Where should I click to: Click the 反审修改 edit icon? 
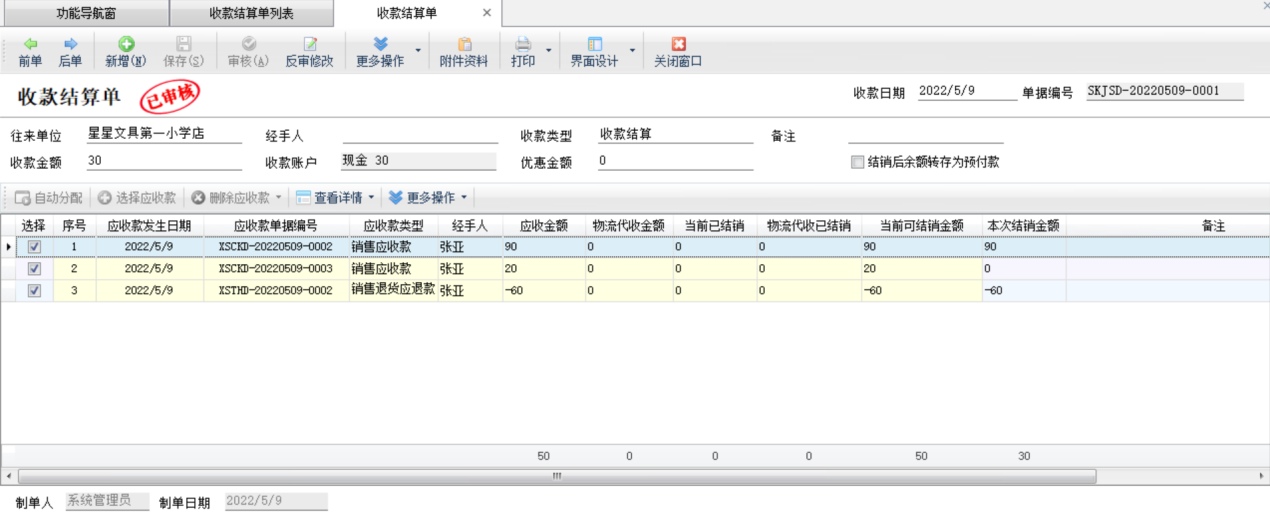click(310, 45)
